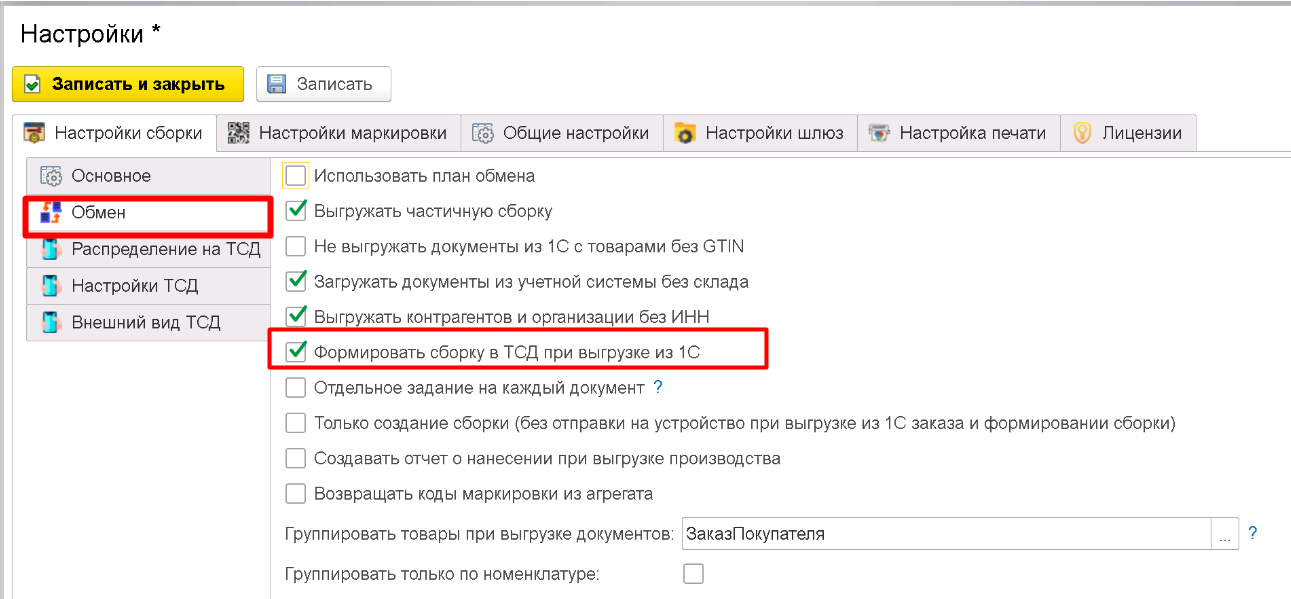1291x599 pixels.
Task: Open the Настройки шлюз tab
Action: (x=760, y=133)
